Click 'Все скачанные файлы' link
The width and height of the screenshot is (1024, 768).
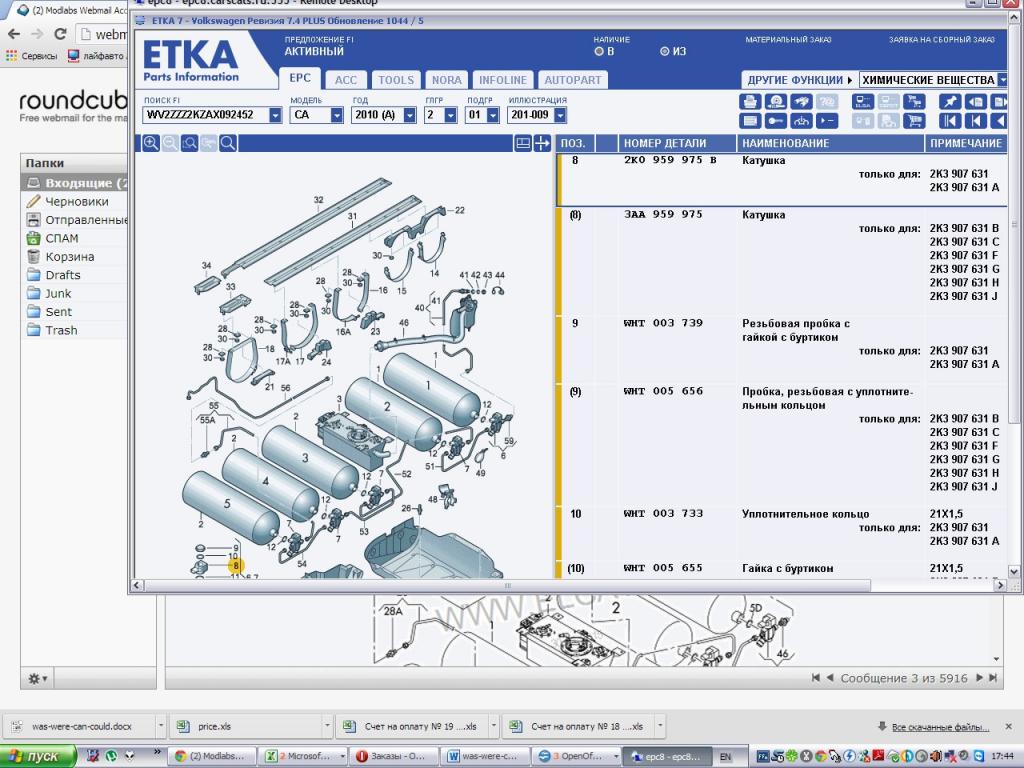coord(940,727)
